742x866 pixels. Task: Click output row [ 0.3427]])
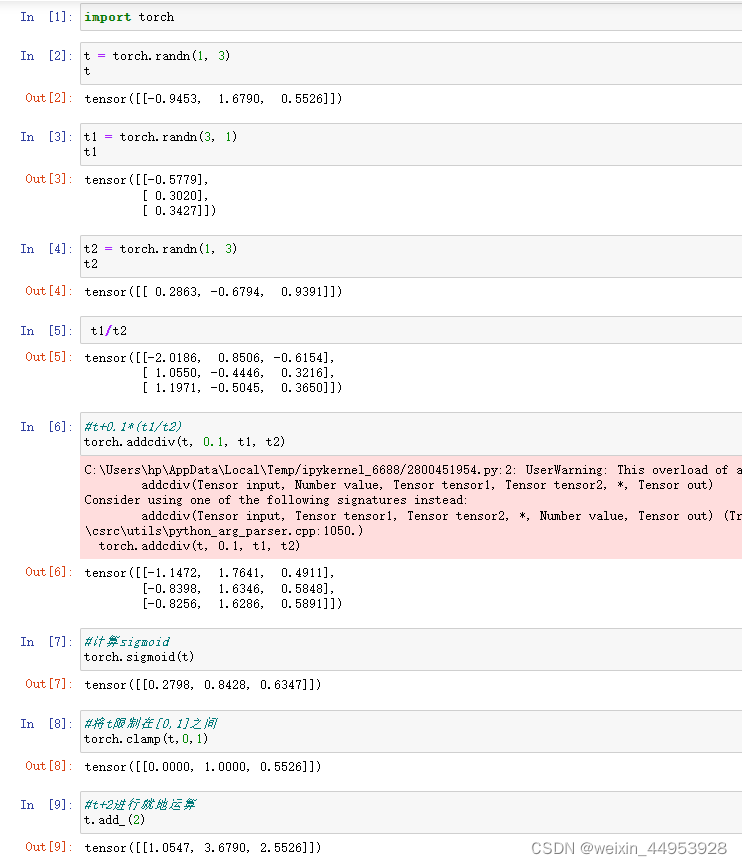coord(179,210)
